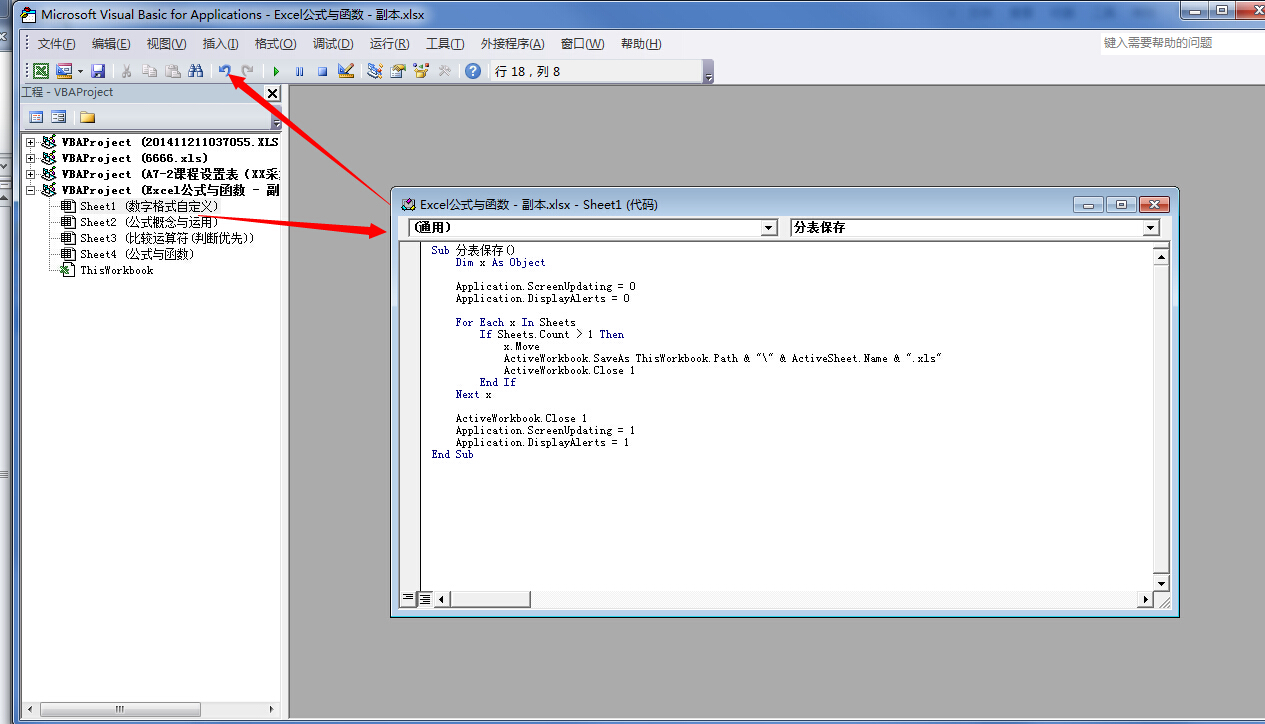Screen dimensions: 1265x724
Task: Click code window scroll up arrow
Action: [1161, 257]
